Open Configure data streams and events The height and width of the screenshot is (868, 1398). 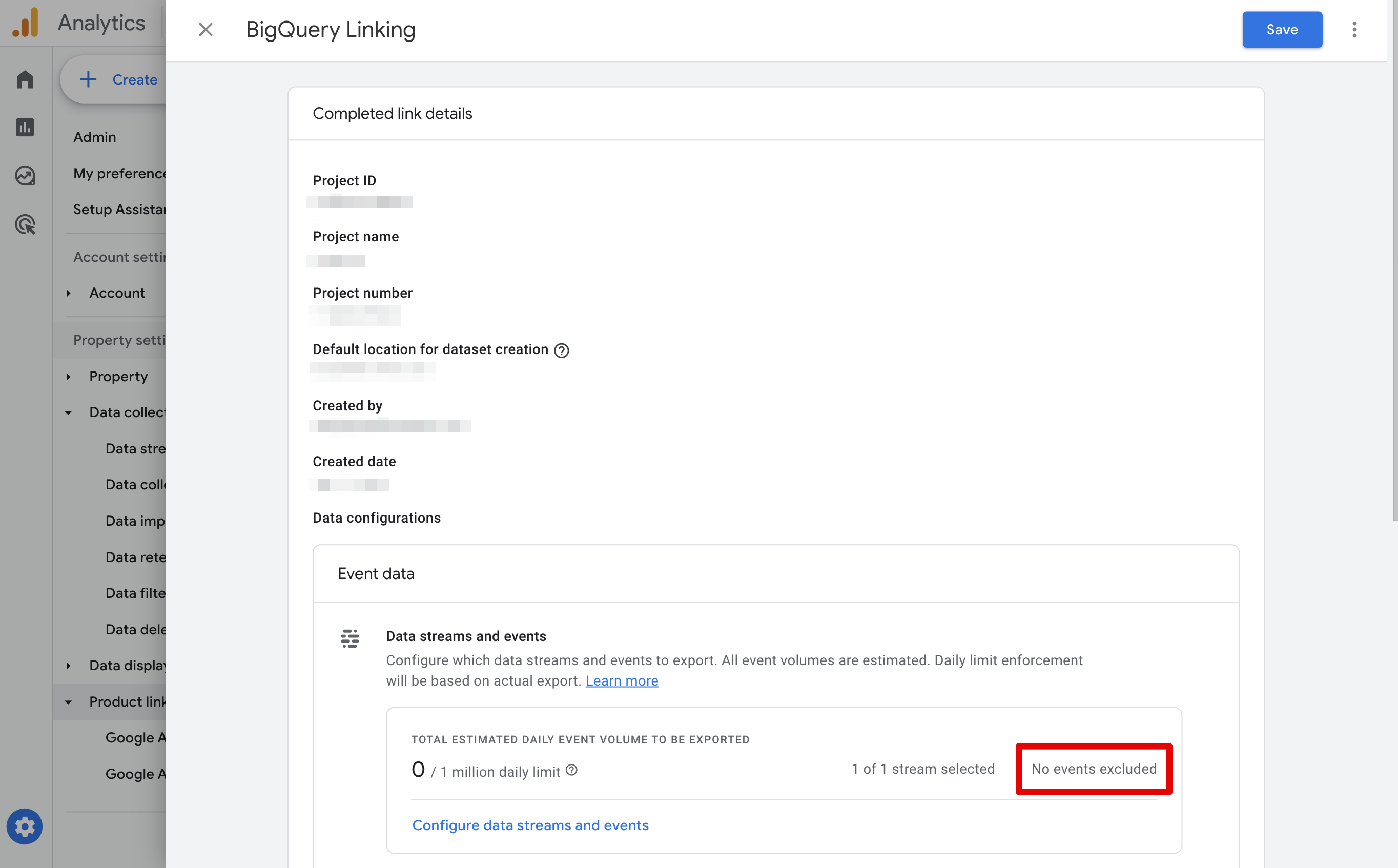[530, 825]
